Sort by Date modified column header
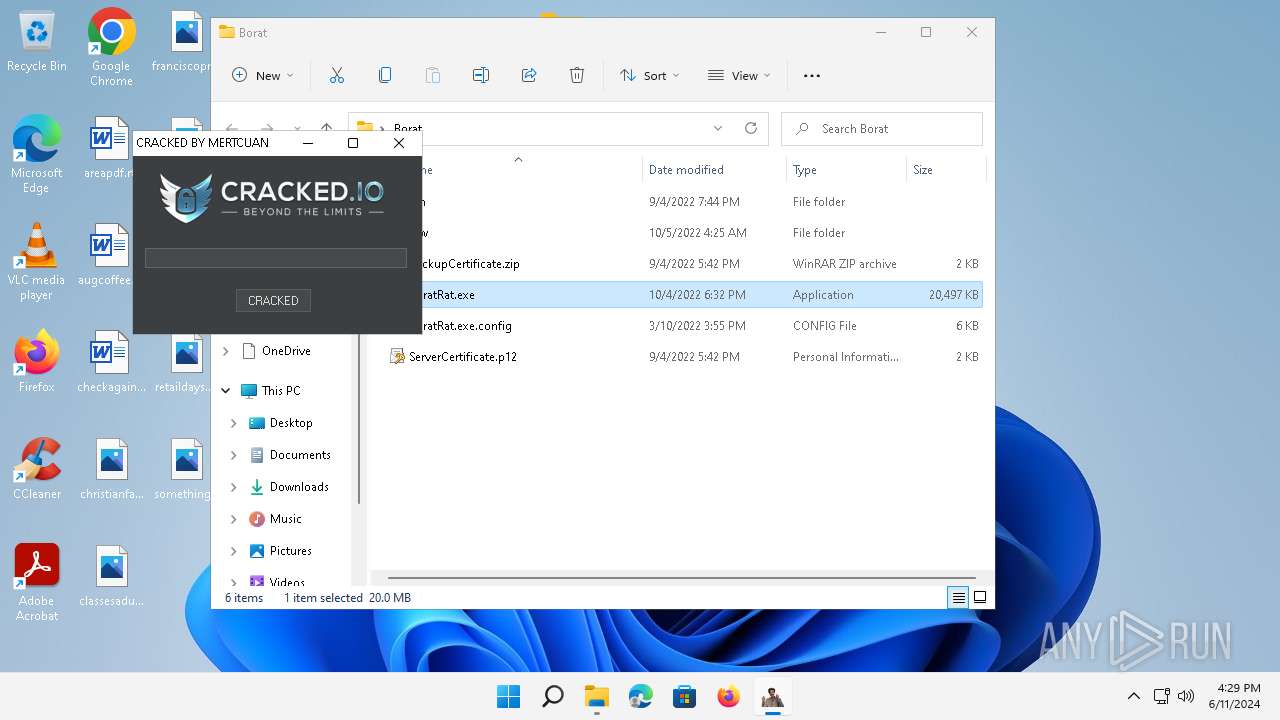The width and height of the screenshot is (1280, 720). point(714,170)
